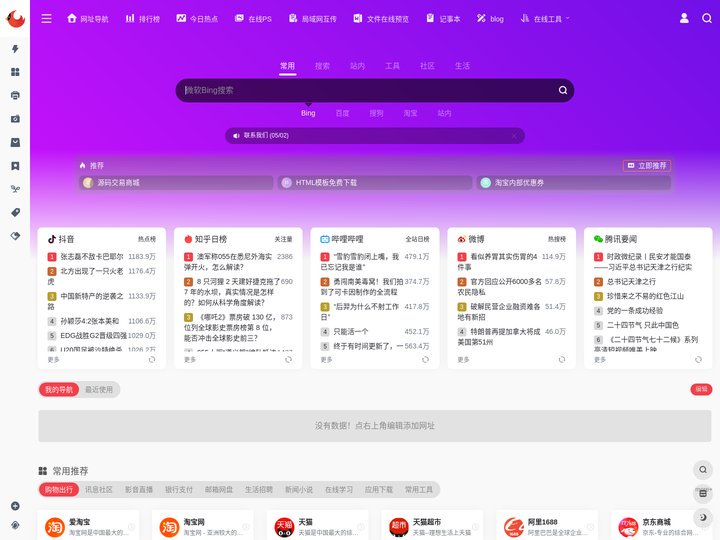Choose 搜狗 as search engine
Image resolution: width=720 pixels, height=540 pixels.
[x=376, y=113]
